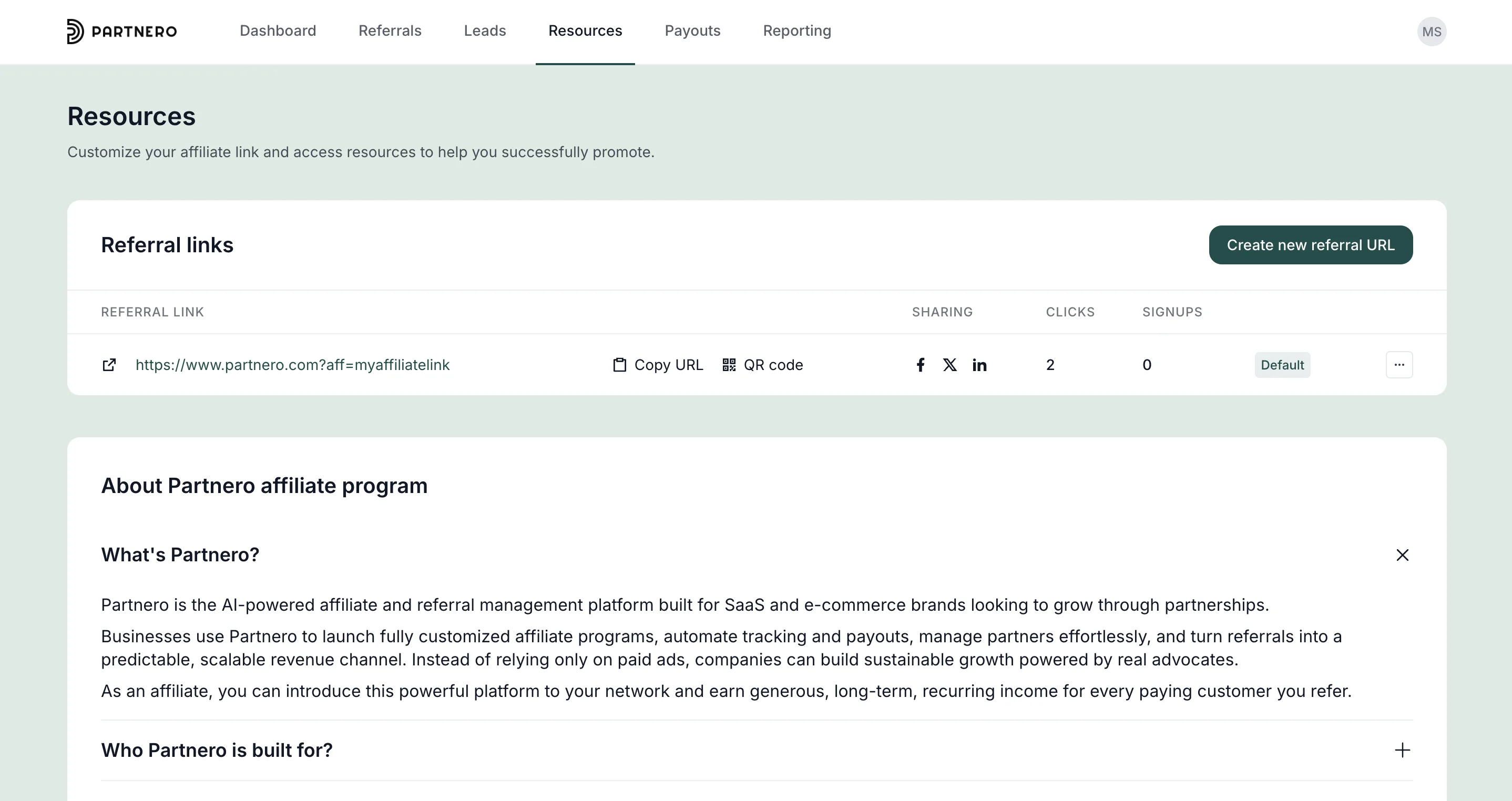Image resolution: width=1512 pixels, height=801 pixels.
Task: Open the MS user avatar menu
Action: [x=1432, y=32]
